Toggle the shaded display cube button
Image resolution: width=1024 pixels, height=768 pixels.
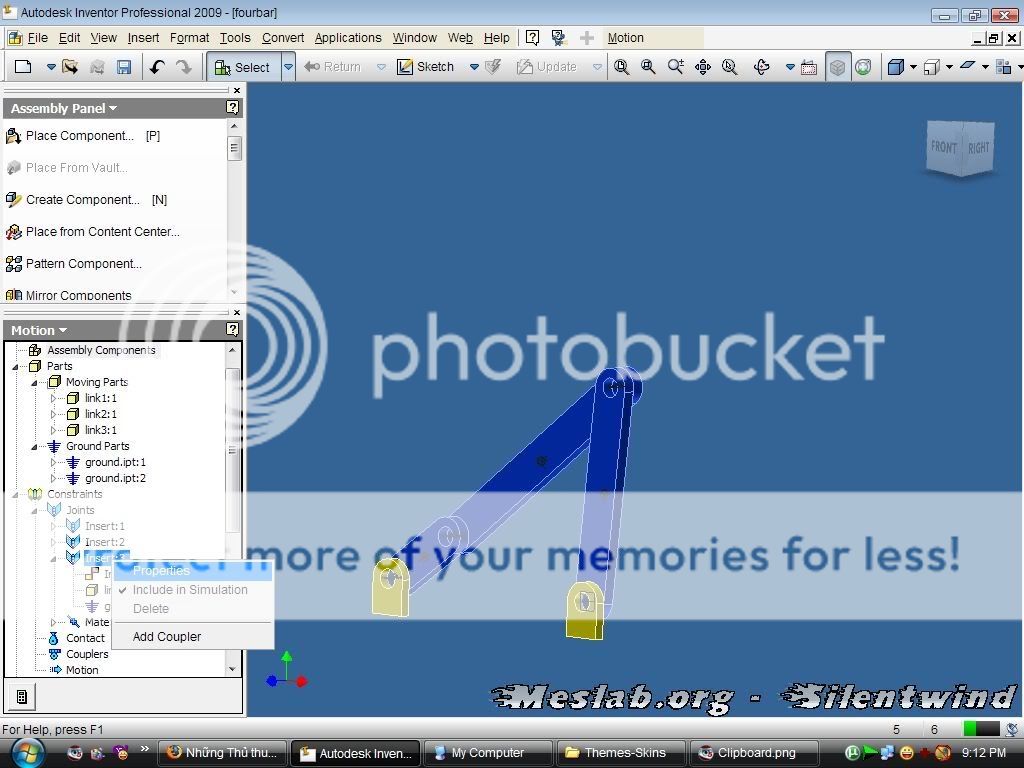click(x=837, y=67)
